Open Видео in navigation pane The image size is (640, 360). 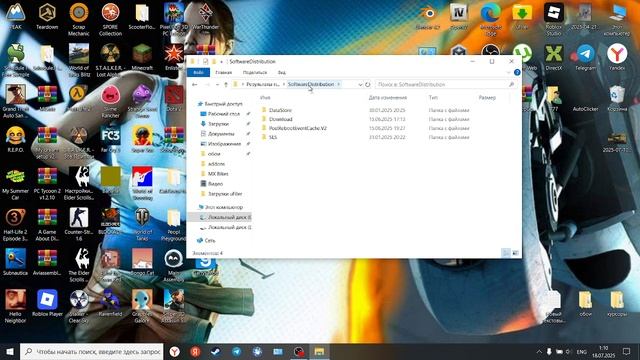click(x=215, y=184)
